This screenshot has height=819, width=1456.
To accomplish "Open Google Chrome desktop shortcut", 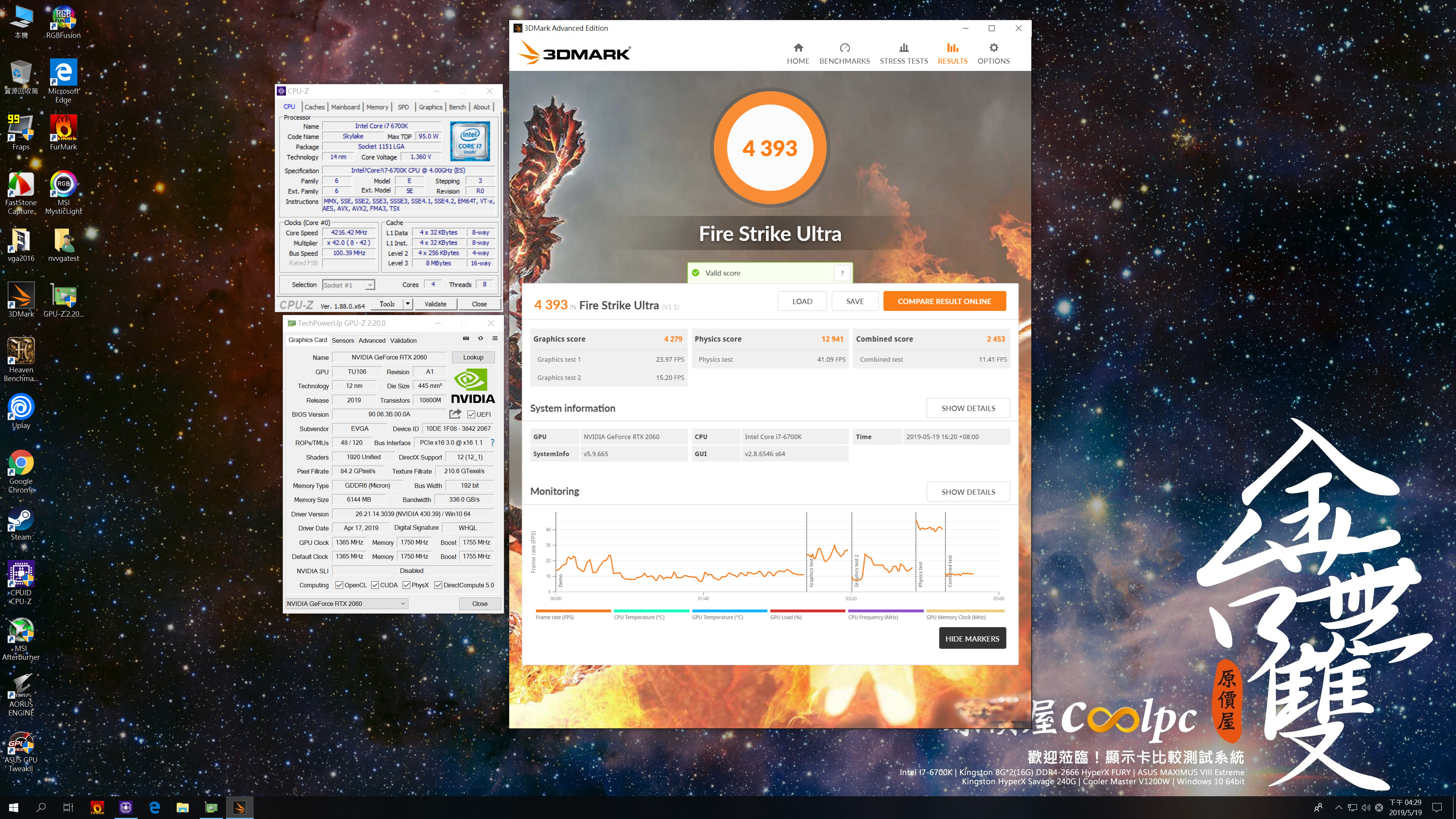I will (21, 471).
